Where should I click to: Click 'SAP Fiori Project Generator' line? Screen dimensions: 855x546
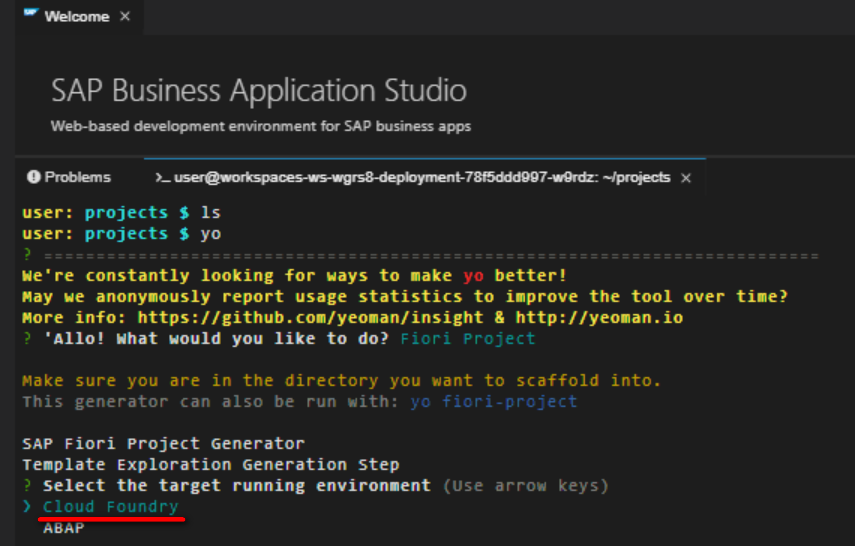[x=164, y=443]
